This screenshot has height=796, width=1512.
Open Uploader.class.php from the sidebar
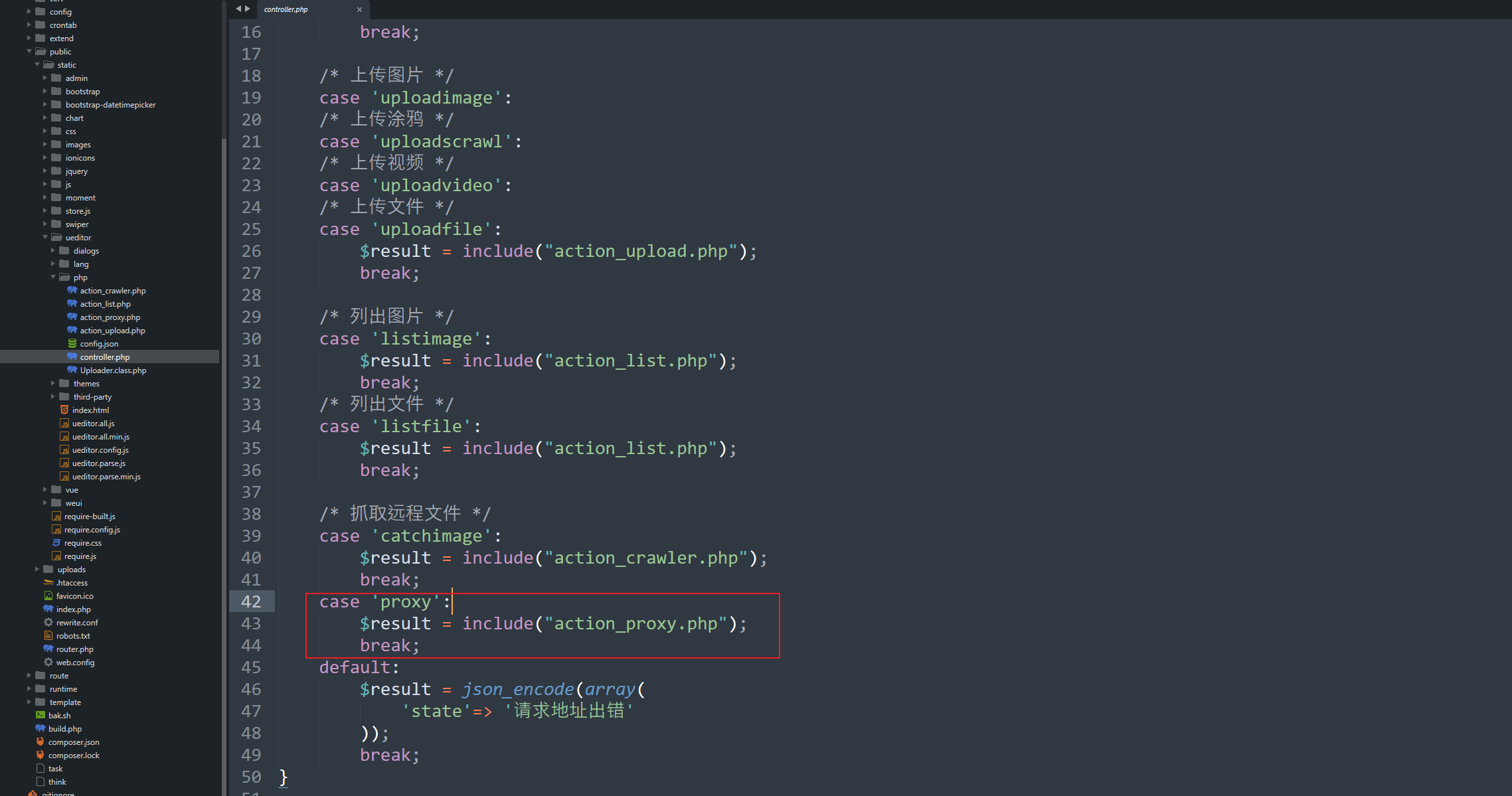[x=113, y=370]
